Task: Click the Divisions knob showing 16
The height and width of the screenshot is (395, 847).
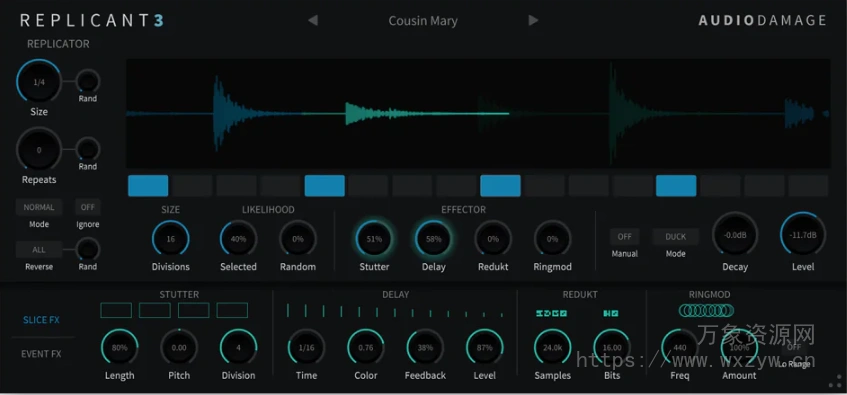Action: [171, 239]
